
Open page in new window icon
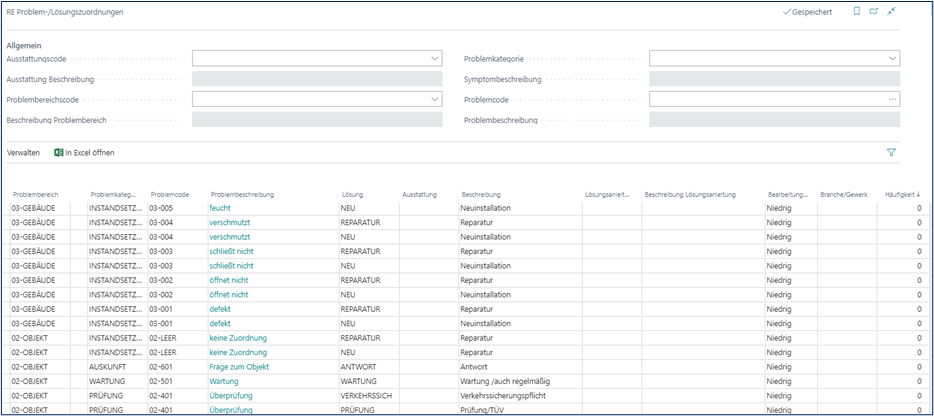[873, 12]
